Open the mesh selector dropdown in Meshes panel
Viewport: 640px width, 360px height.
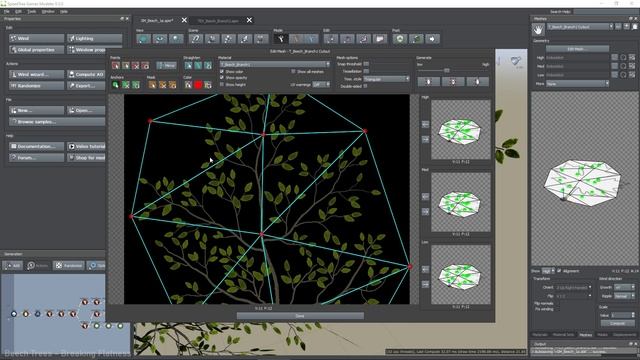(580, 27)
